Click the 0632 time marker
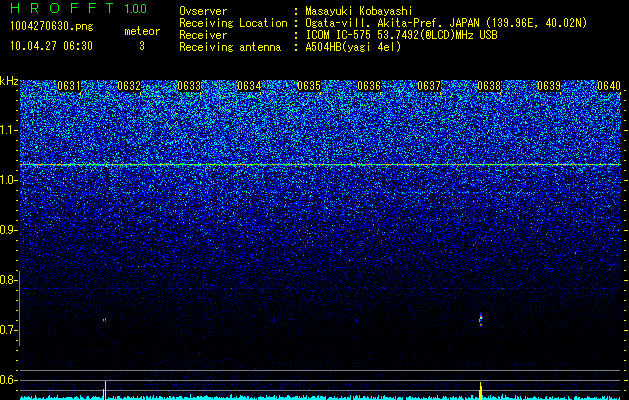Screen dimensions: 629x400 tap(129, 86)
